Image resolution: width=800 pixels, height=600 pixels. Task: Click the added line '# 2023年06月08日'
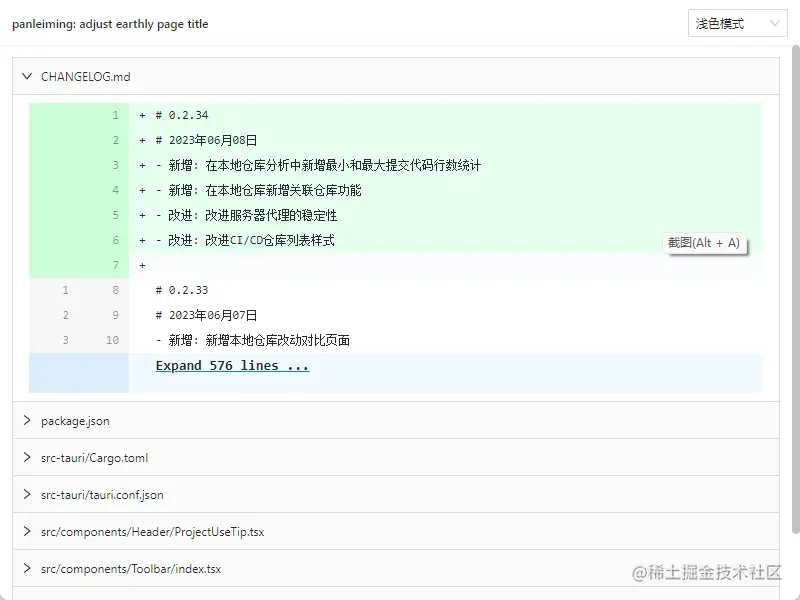(396, 140)
